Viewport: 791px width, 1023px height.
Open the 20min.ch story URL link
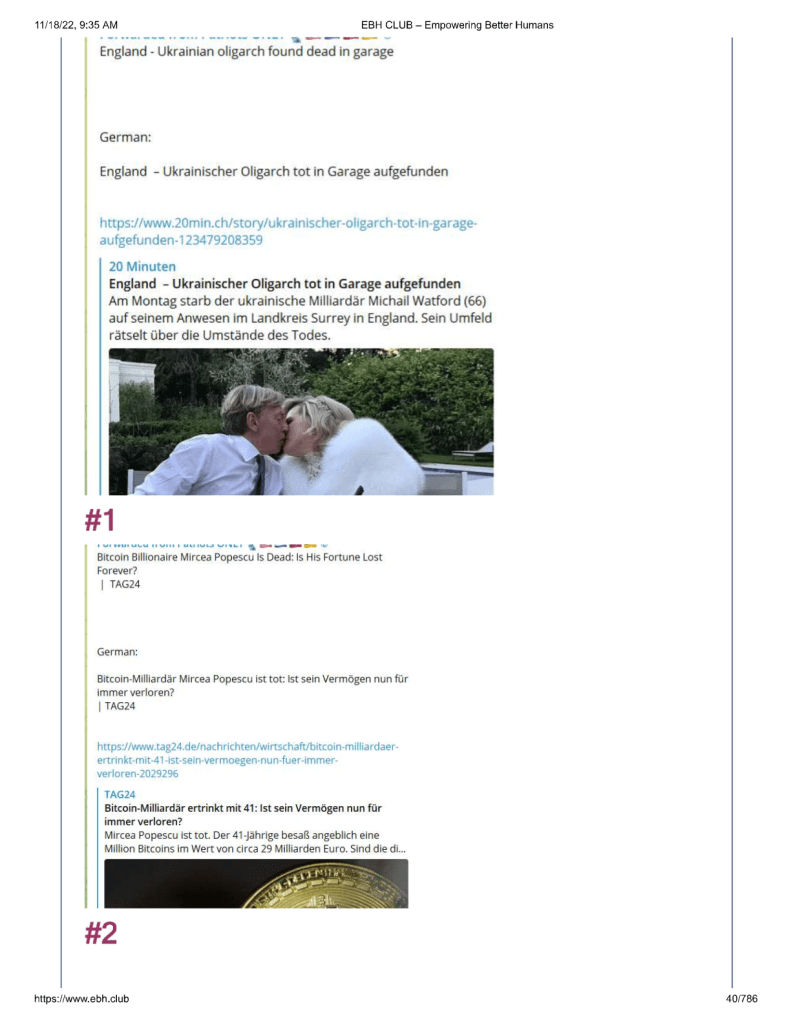point(288,232)
